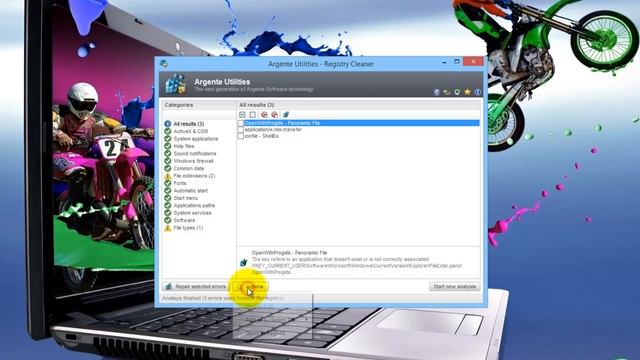Image resolution: width=640 pixels, height=360 pixels.
Task: Click the gold star icon in header
Action: (467, 92)
